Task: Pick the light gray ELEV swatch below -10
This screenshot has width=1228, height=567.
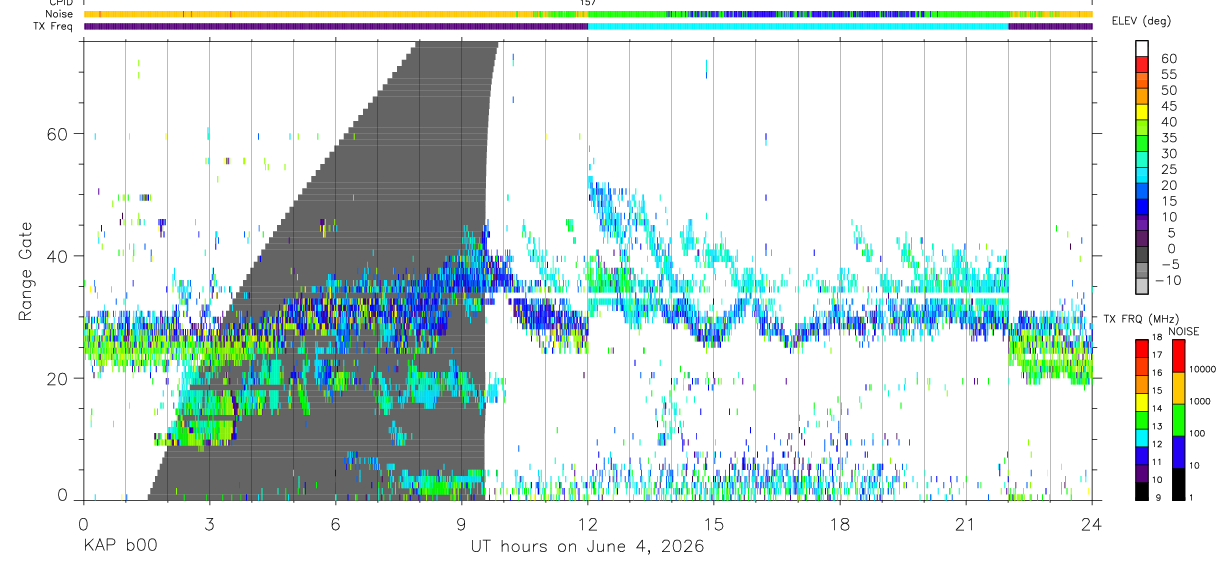Action: [x=1143, y=287]
